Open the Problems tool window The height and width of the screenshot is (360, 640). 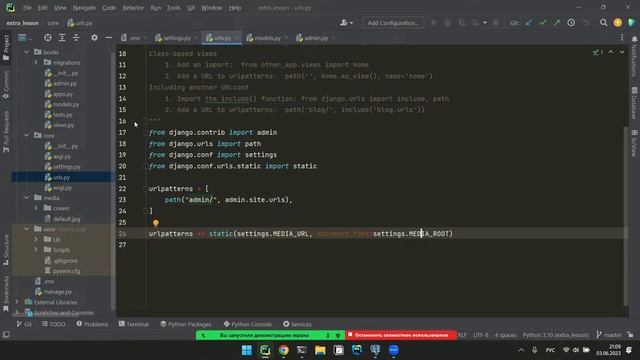92,324
